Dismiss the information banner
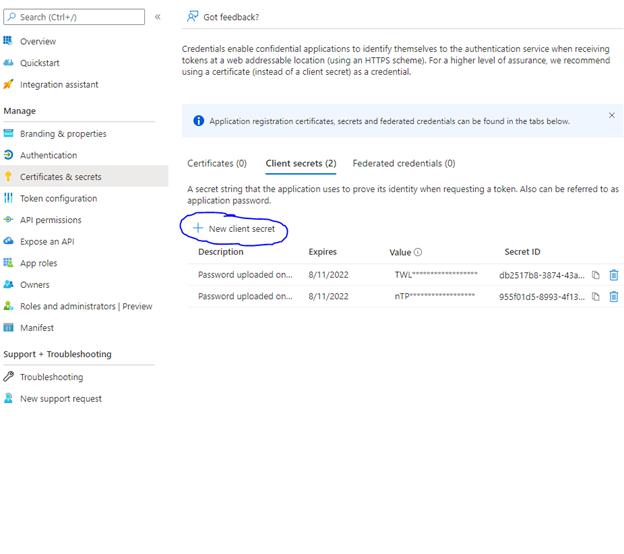This screenshot has height=554, width=624. [612, 116]
